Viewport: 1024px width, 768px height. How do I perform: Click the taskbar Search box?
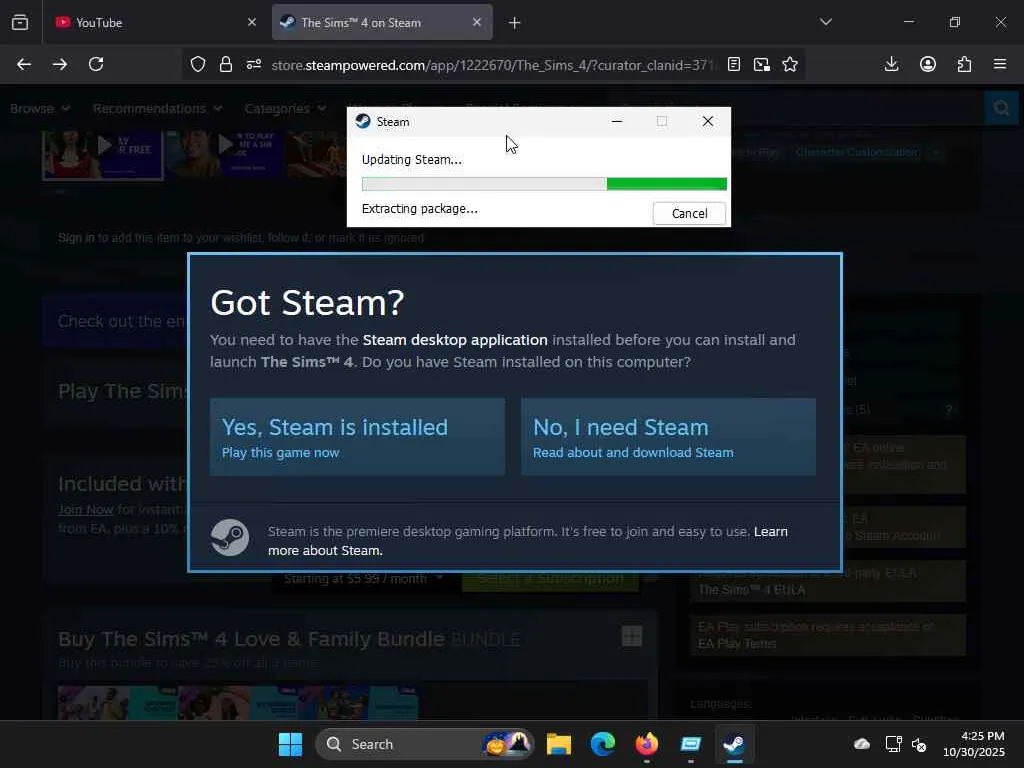click(425, 744)
